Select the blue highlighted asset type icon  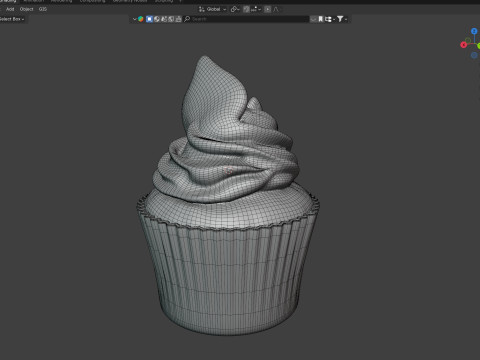(149, 19)
